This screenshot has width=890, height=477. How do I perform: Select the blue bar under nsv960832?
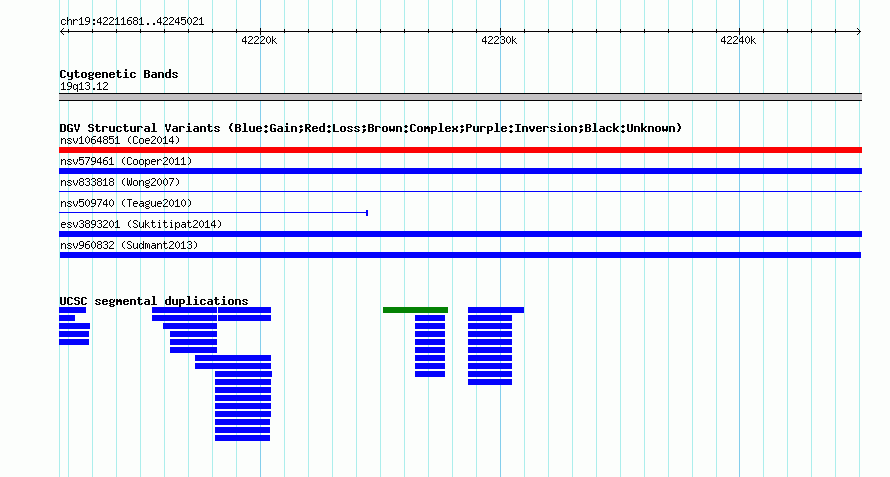pyautogui.click(x=460, y=255)
